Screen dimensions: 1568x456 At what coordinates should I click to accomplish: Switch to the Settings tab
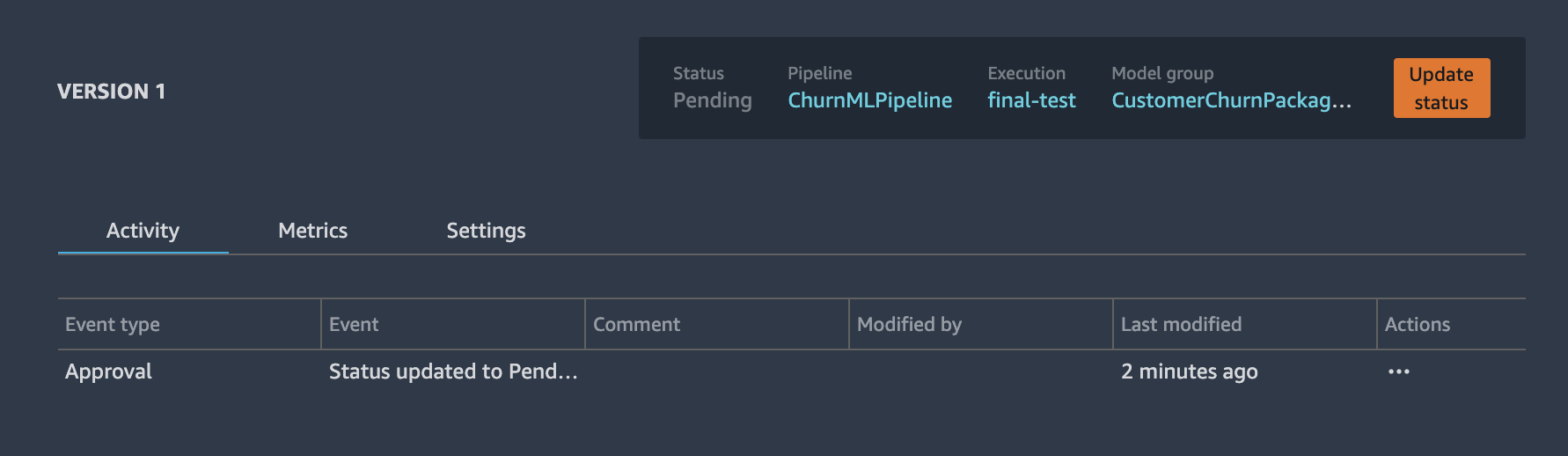pyautogui.click(x=486, y=231)
